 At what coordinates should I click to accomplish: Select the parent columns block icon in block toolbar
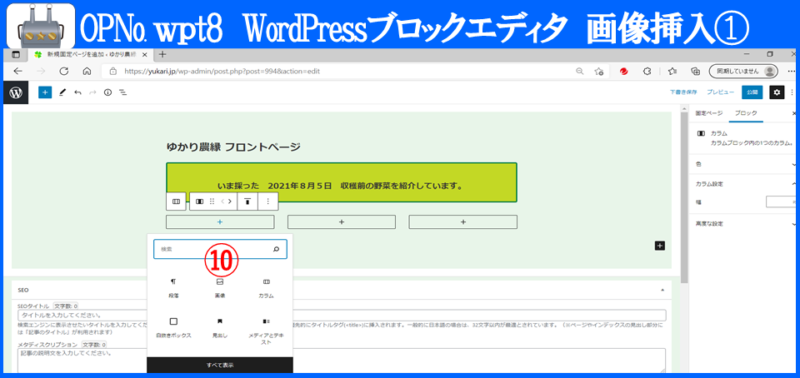pos(176,201)
